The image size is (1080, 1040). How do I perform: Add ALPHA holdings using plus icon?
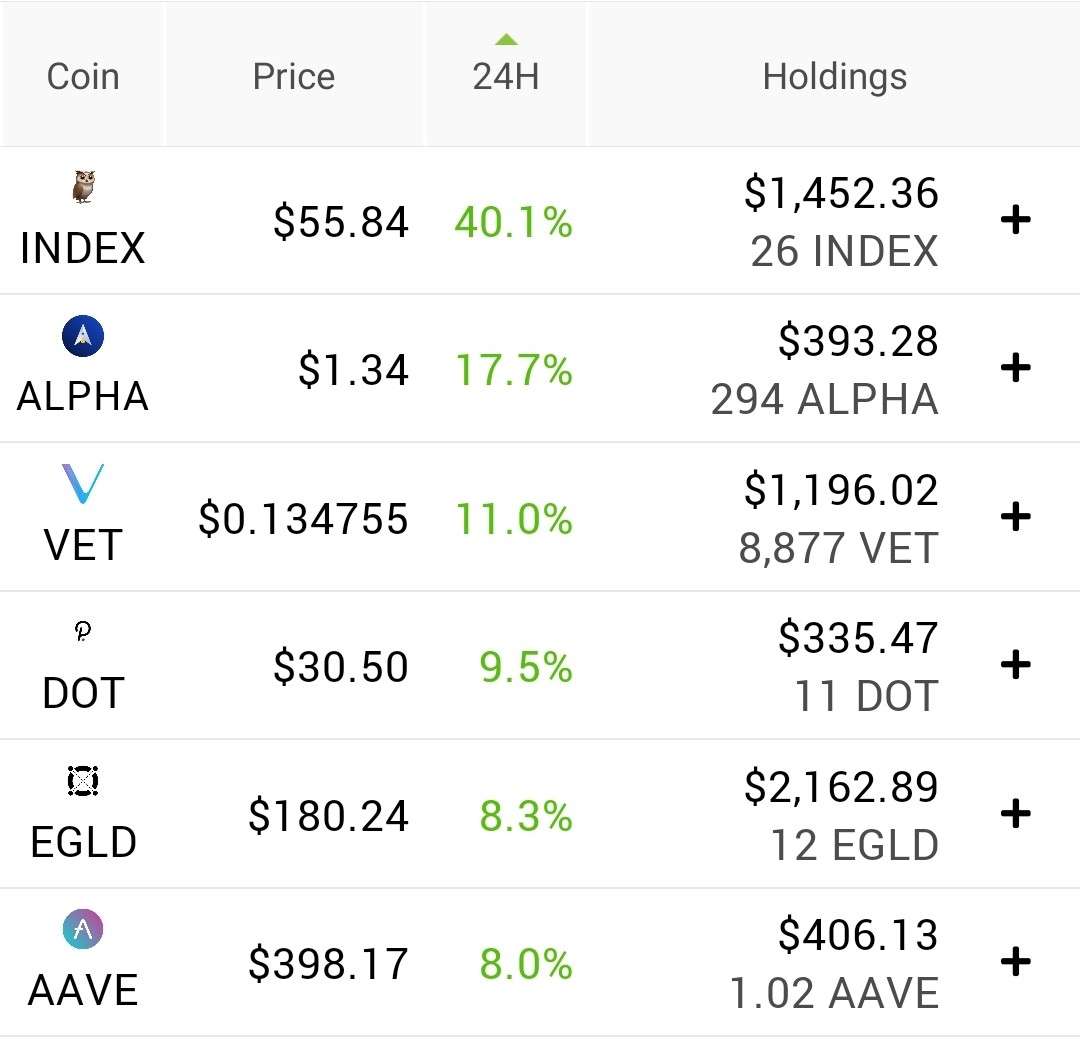(x=1015, y=368)
